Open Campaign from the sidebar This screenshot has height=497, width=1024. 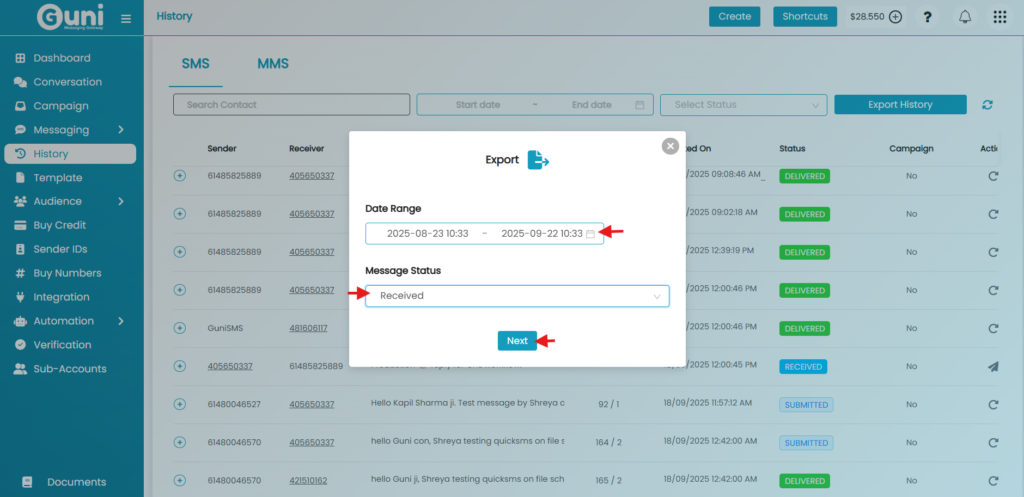pyautogui.click(x=60, y=106)
